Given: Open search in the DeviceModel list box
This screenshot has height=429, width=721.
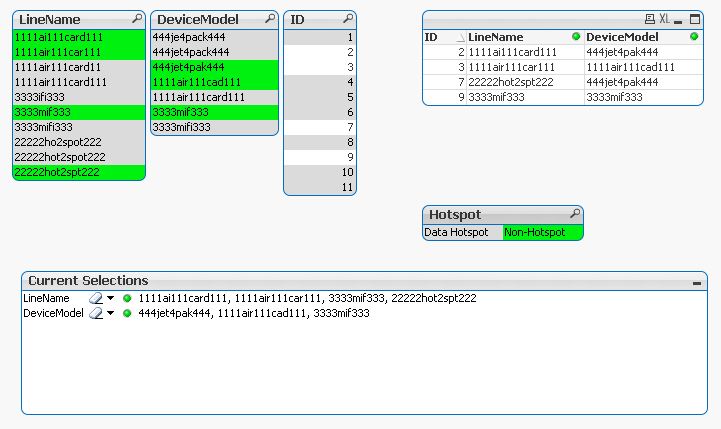Looking at the screenshot, I should 270,19.
